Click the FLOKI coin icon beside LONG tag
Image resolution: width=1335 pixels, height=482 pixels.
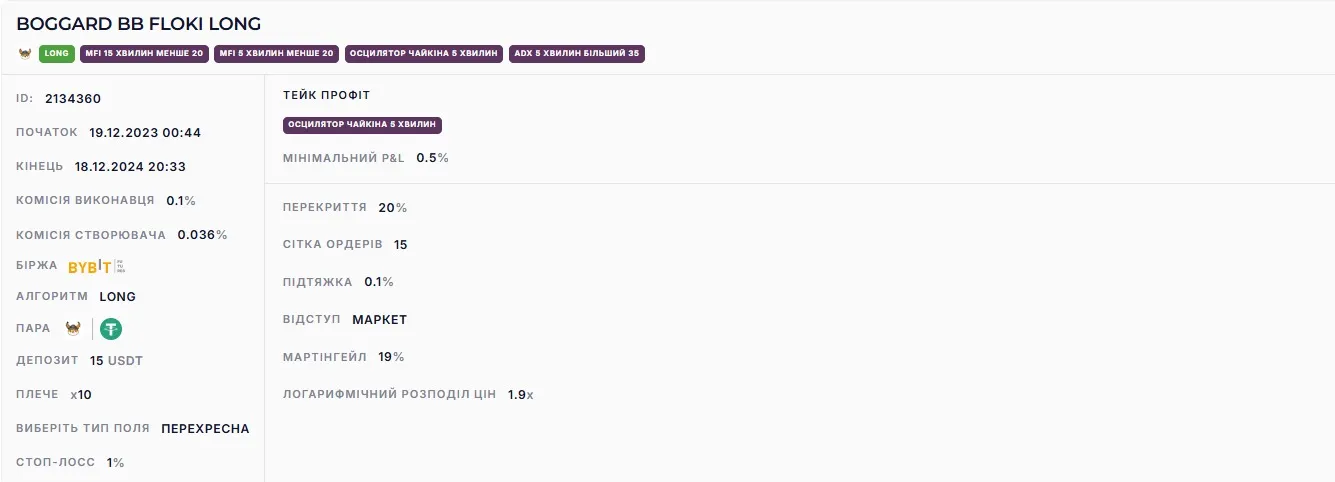point(25,54)
